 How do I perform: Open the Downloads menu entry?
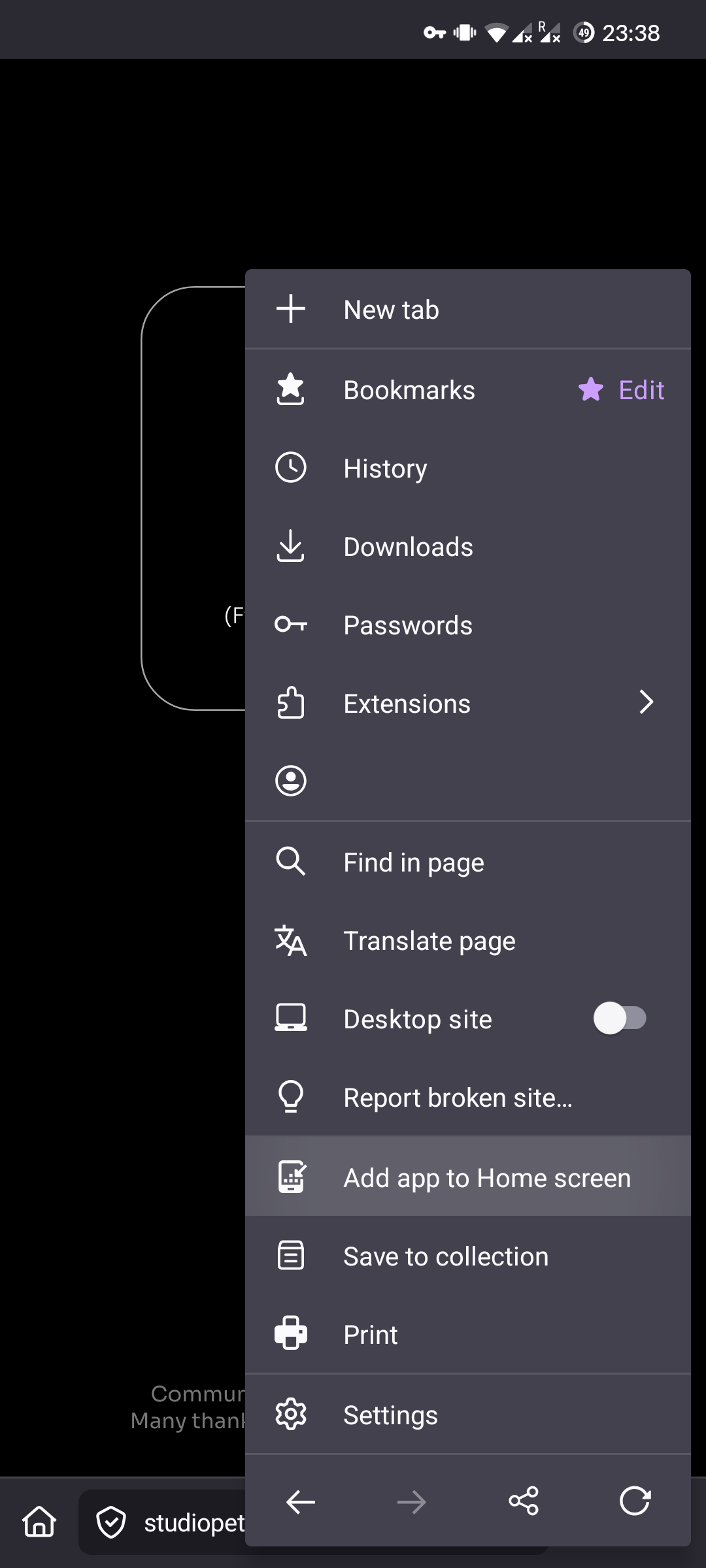[x=408, y=547]
